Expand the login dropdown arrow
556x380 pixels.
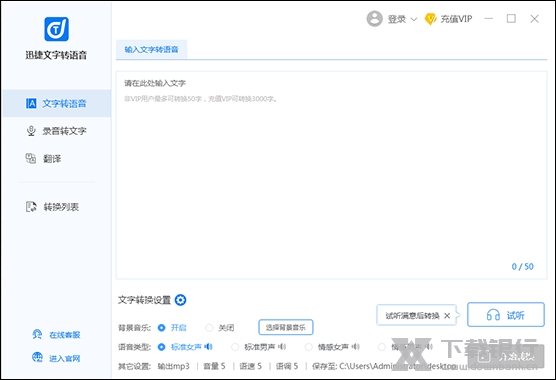tap(413, 19)
